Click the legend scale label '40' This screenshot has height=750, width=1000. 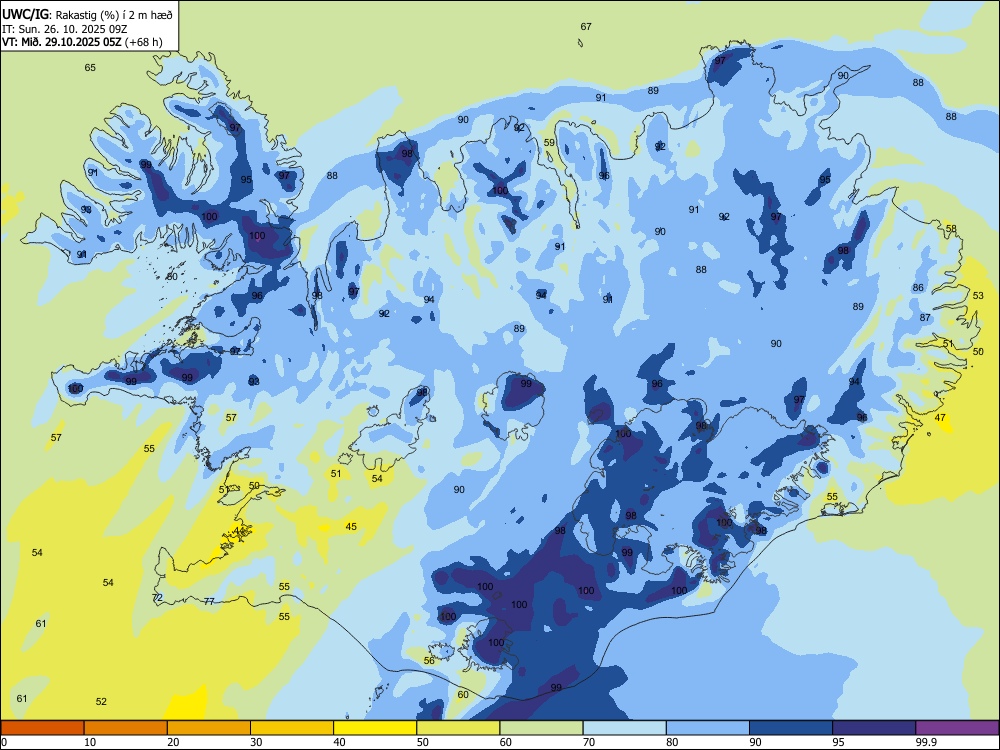pos(339,742)
